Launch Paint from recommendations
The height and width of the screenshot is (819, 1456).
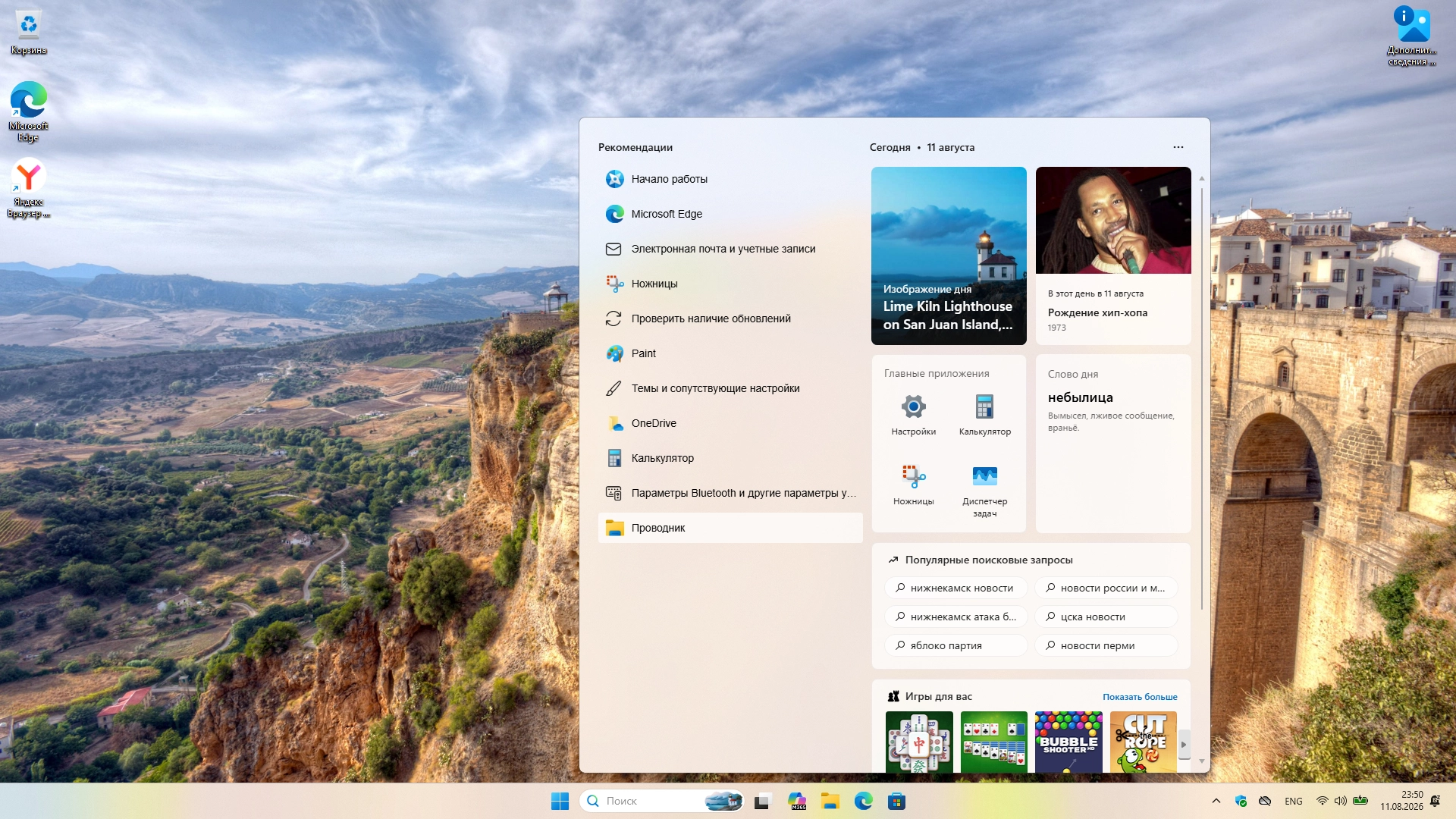(730, 353)
